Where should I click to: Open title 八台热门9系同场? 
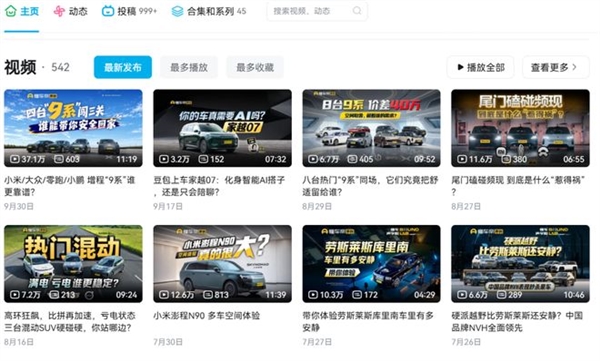pos(370,186)
